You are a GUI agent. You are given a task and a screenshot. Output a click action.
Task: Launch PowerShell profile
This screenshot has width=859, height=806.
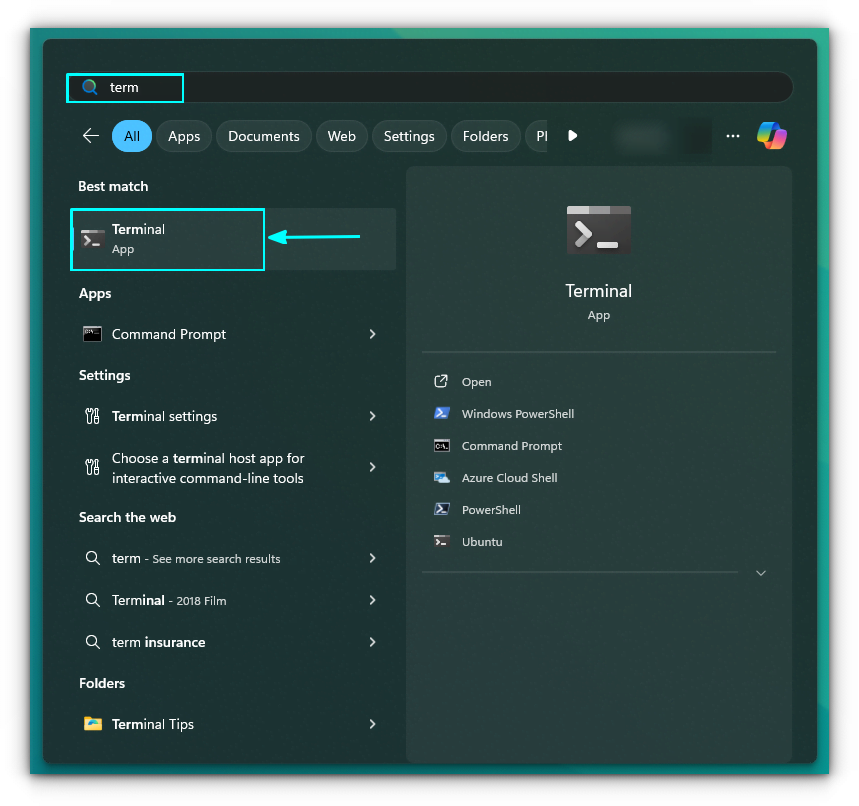(491, 510)
